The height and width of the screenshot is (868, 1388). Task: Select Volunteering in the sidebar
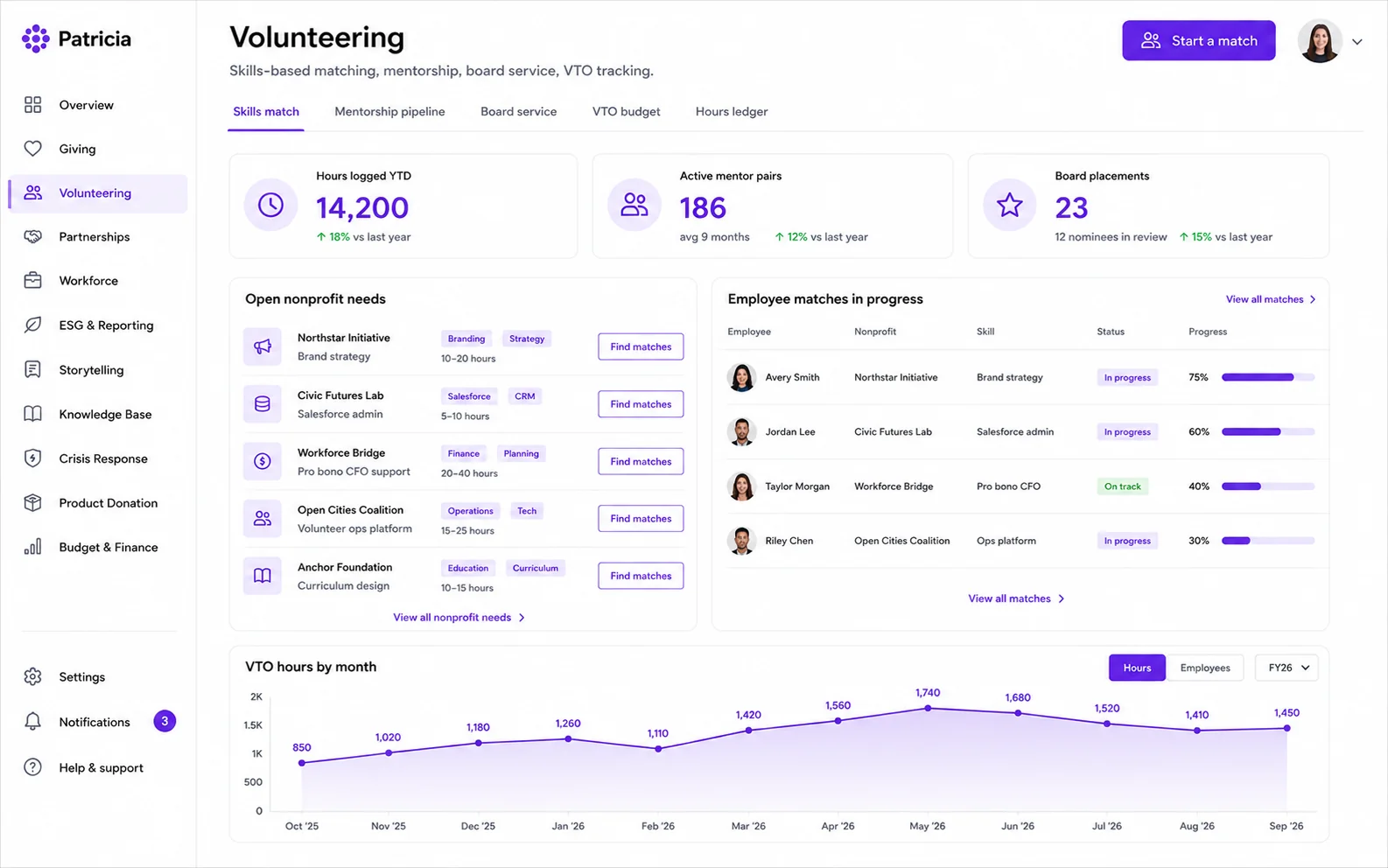pos(98,193)
